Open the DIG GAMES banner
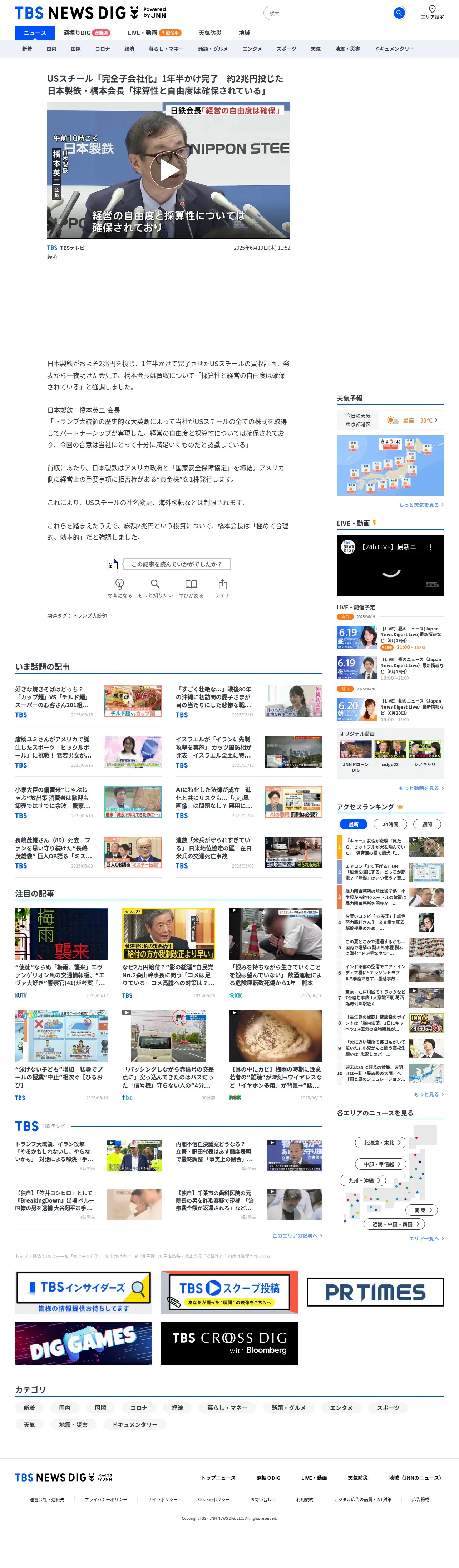 84,1343
